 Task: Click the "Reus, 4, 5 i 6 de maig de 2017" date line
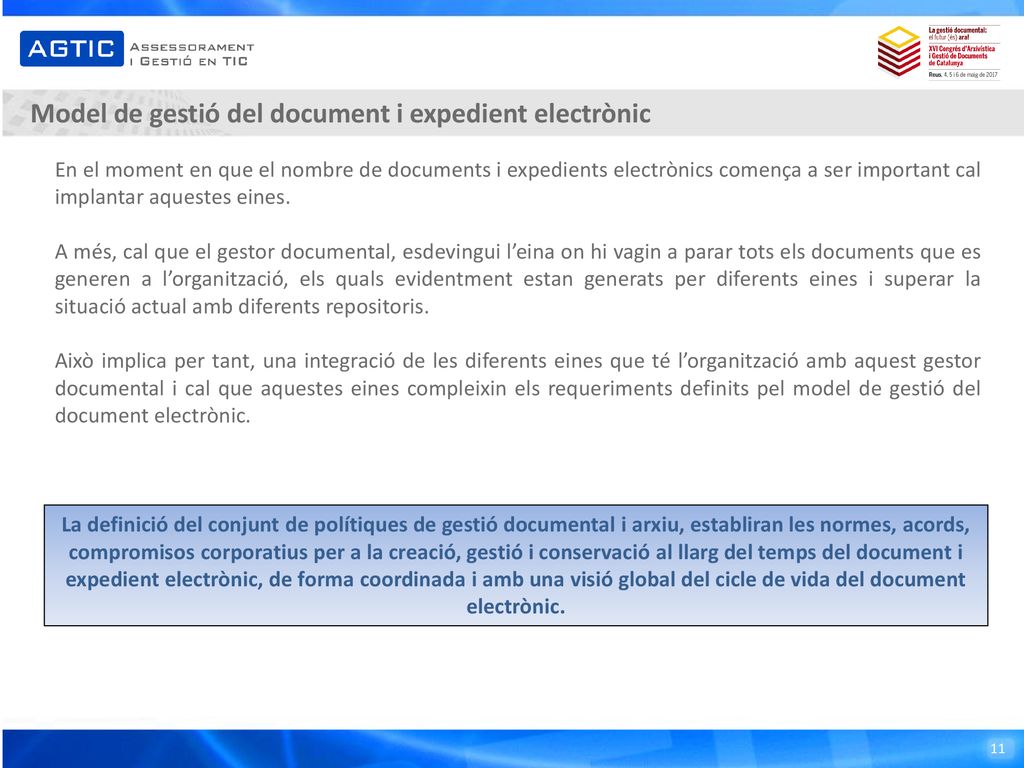tap(963, 75)
